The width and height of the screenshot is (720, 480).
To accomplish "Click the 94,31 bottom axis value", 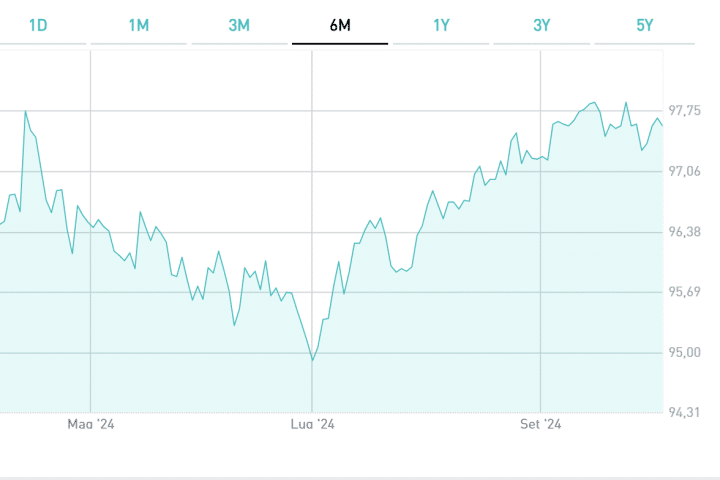I will pyautogui.click(x=684, y=413).
